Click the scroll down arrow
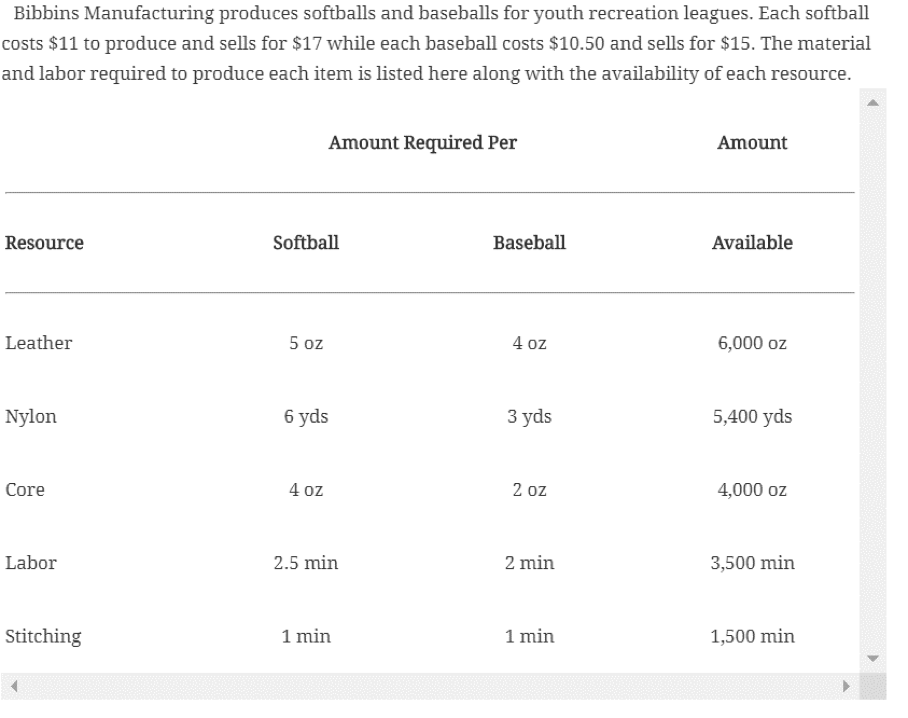This screenshot has width=908, height=718. (872, 659)
